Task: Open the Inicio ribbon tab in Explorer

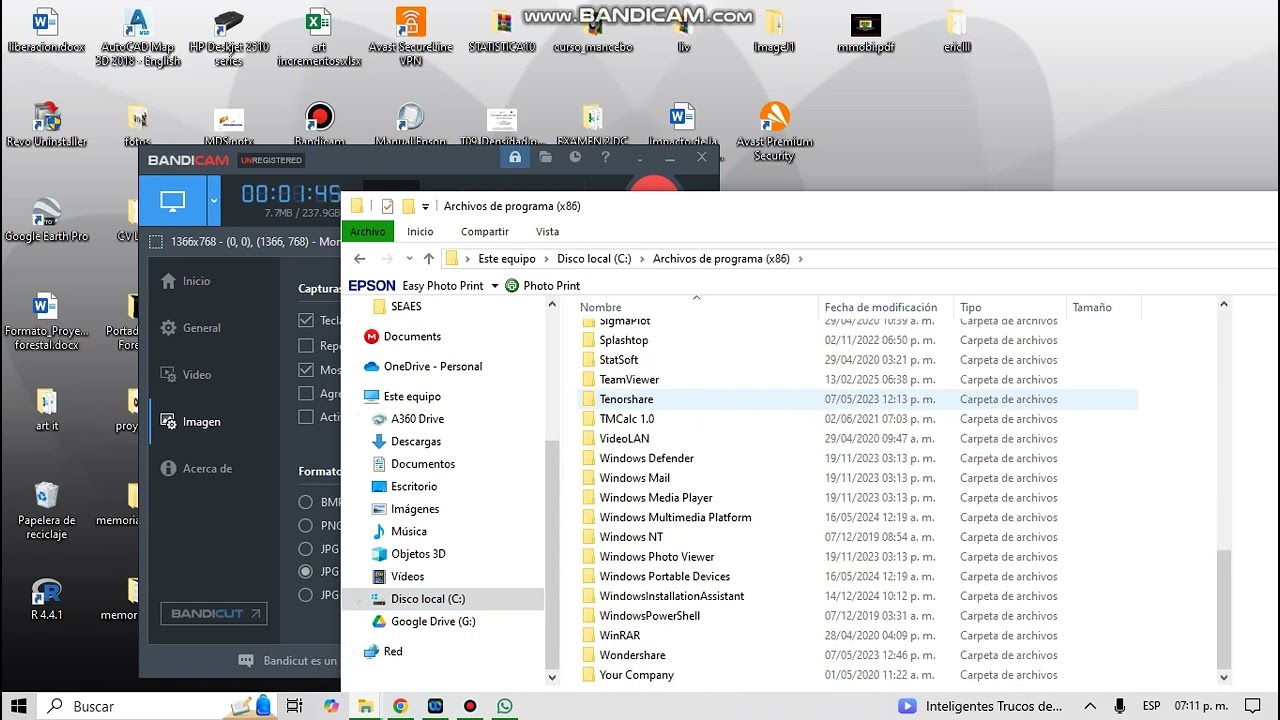Action: click(420, 231)
